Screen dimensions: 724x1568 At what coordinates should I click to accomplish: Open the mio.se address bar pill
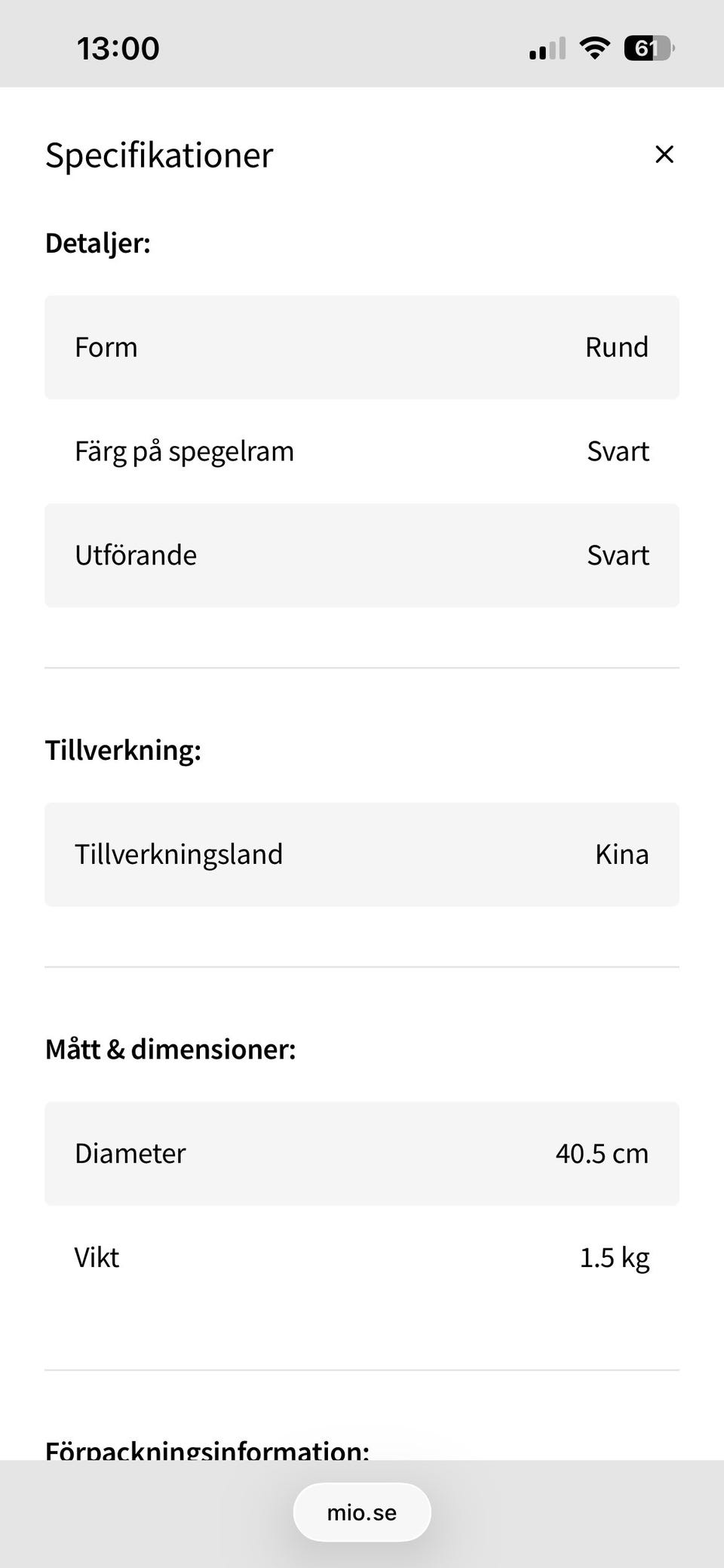pyautogui.click(x=362, y=1512)
